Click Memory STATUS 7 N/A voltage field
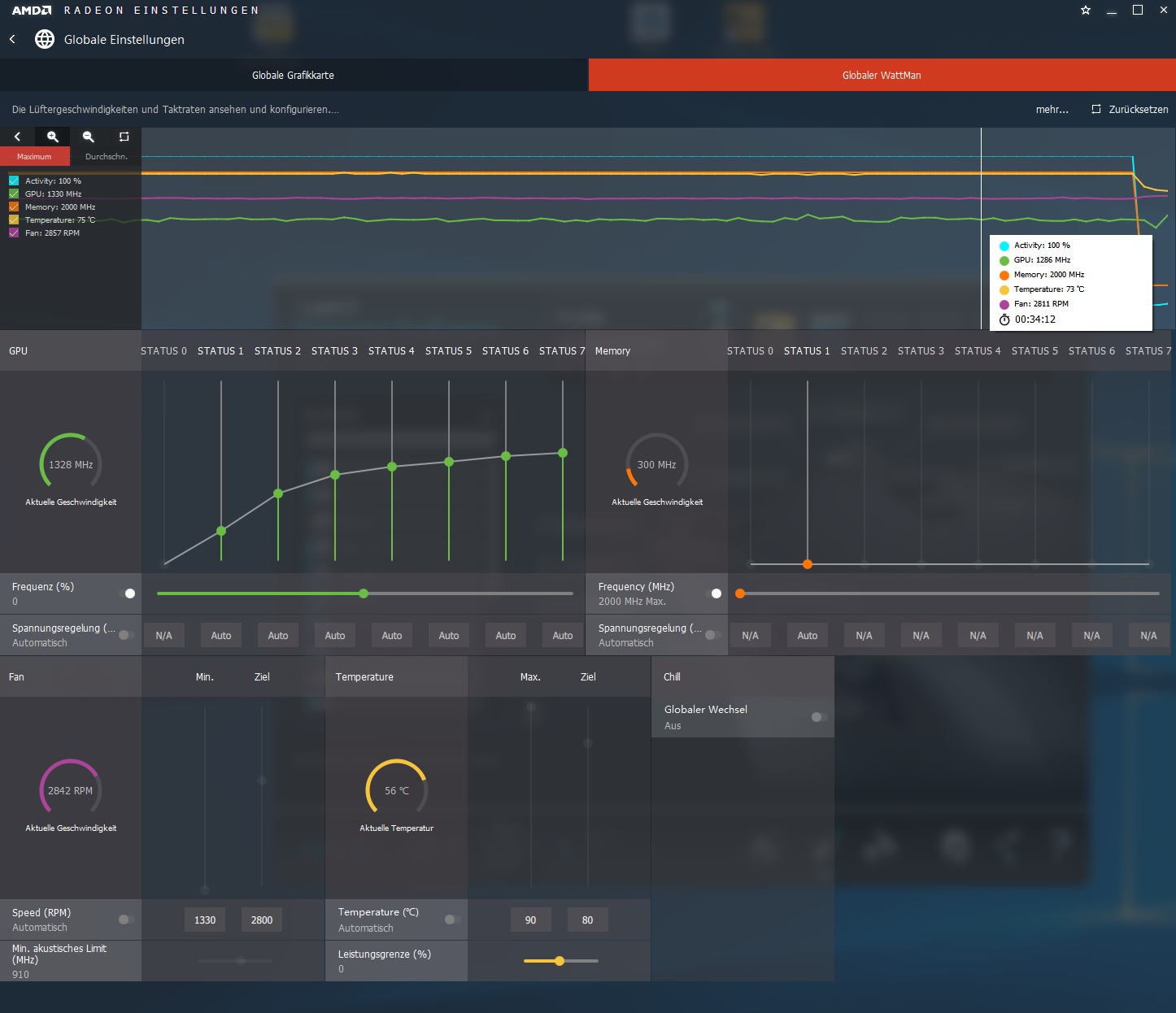 (x=1148, y=636)
